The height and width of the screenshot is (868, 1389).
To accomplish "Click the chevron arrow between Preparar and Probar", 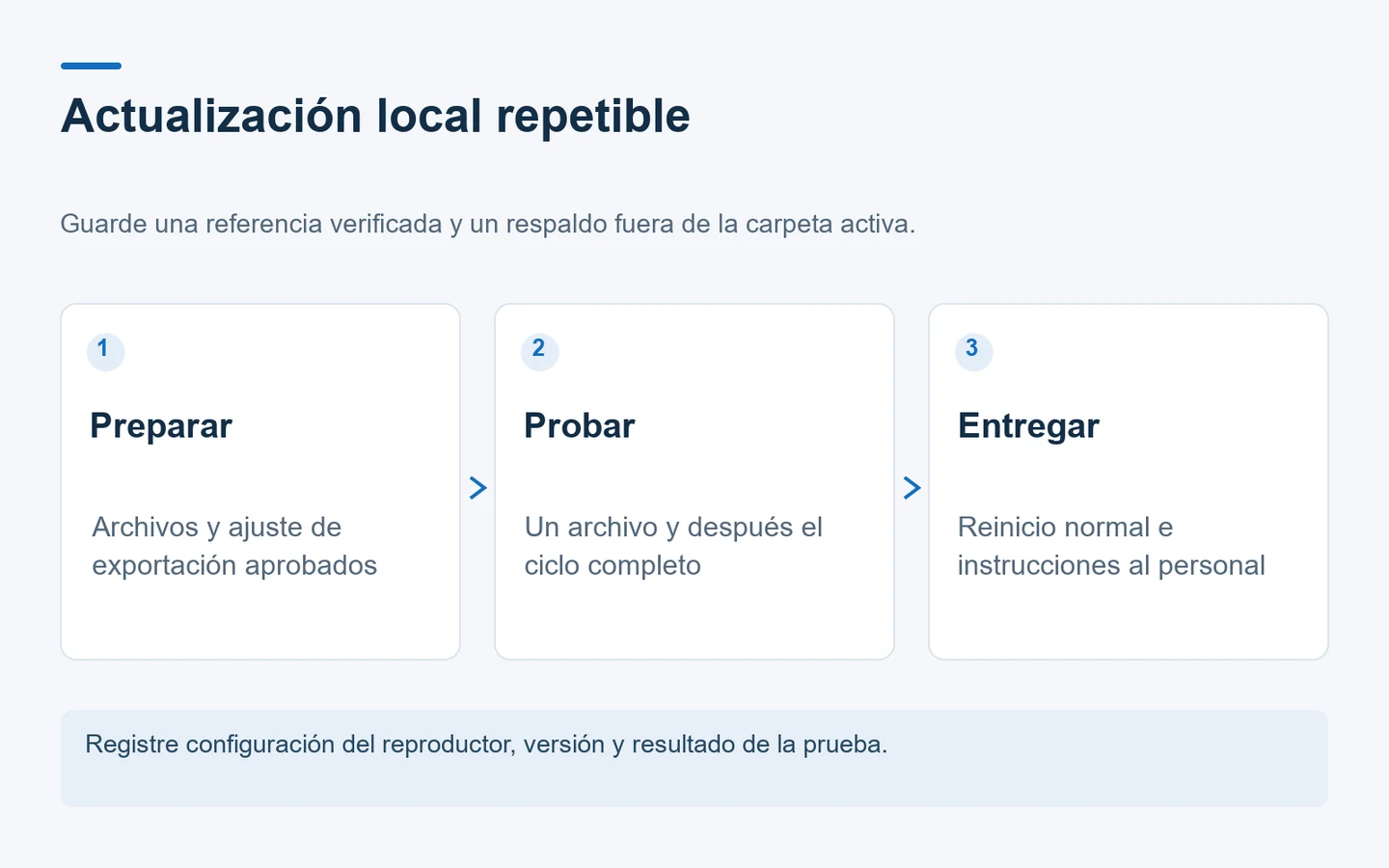I will [x=477, y=488].
